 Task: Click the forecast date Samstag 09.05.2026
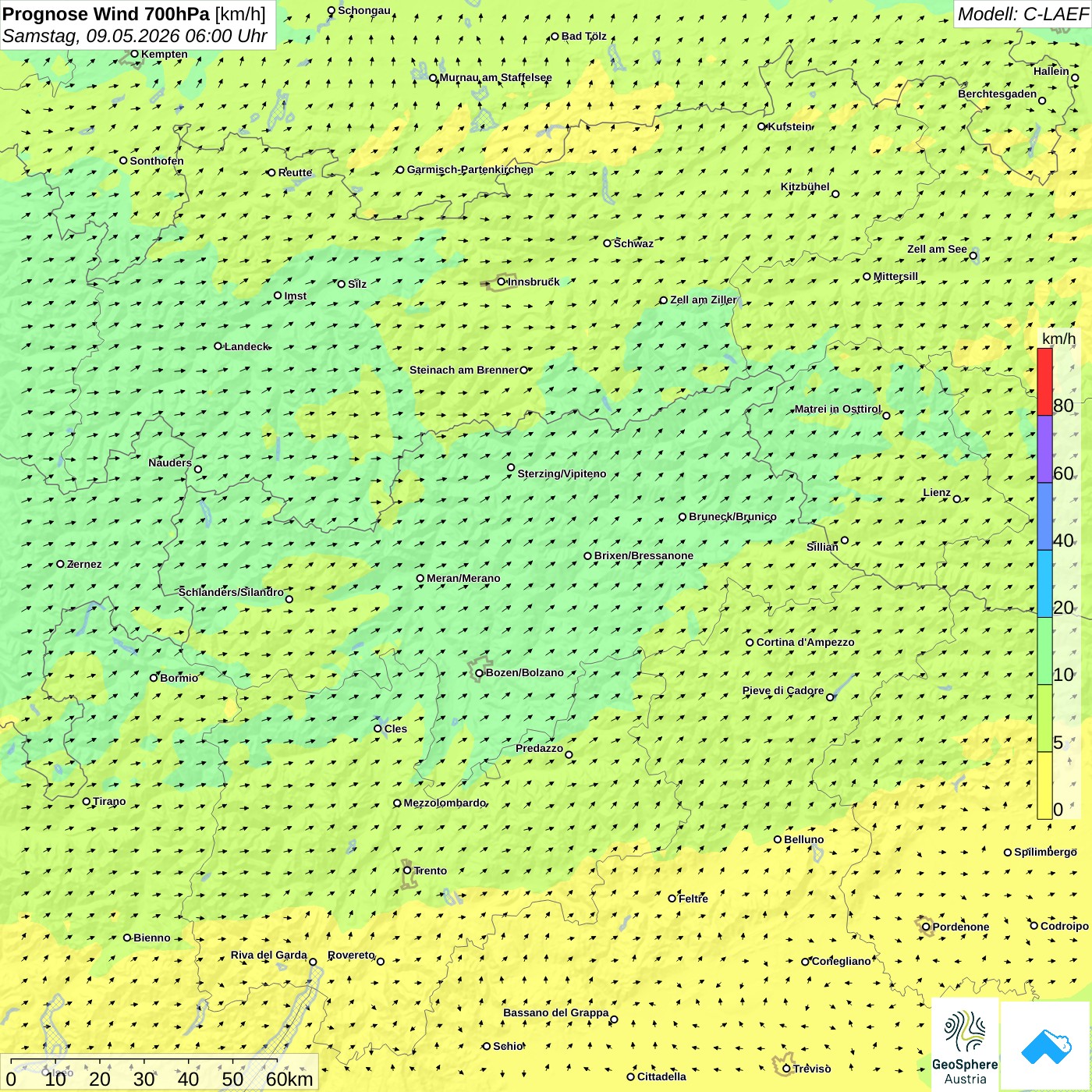pyautogui.click(x=134, y=36)
